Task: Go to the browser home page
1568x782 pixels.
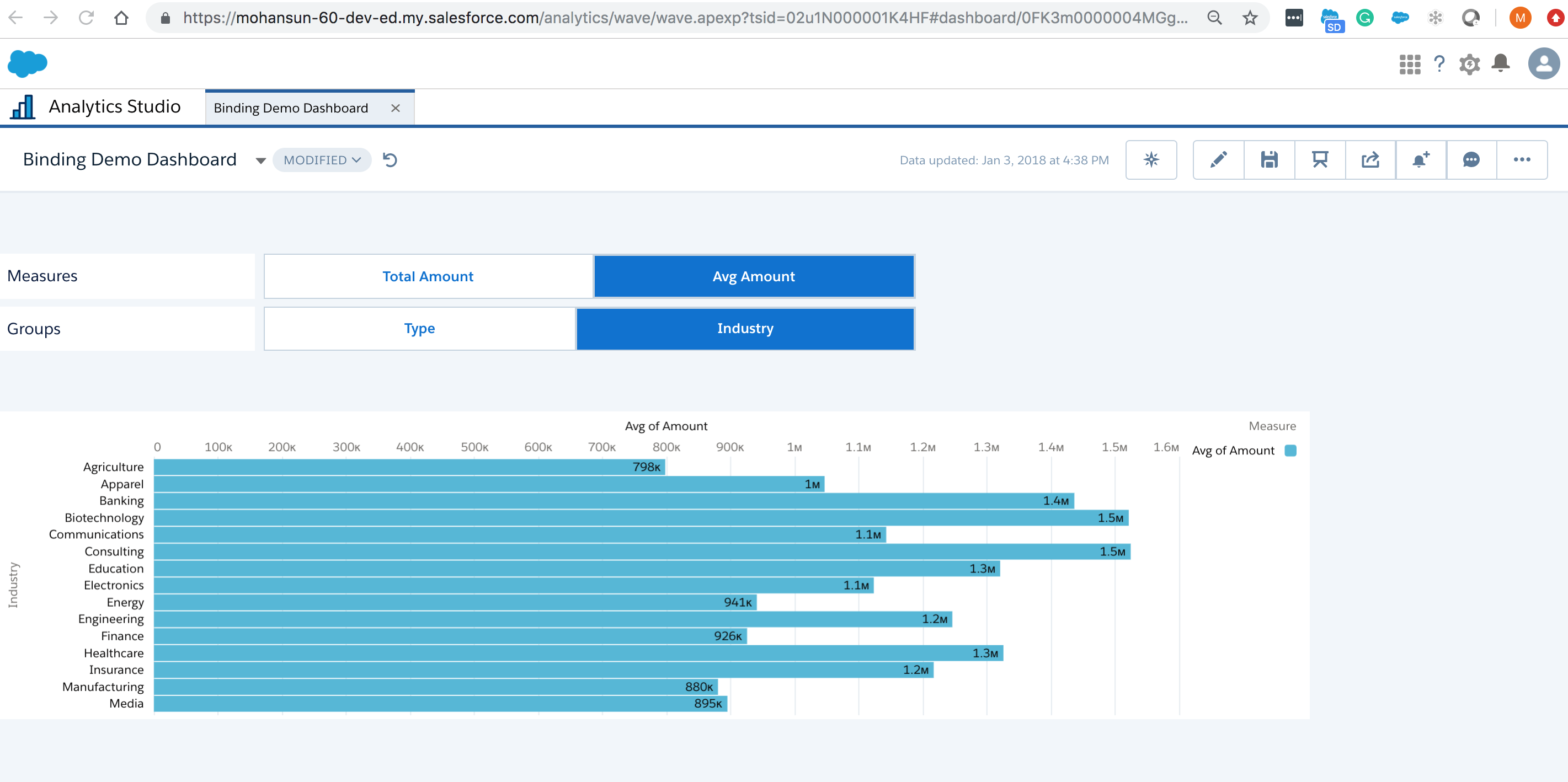Action: click(122, 18)
